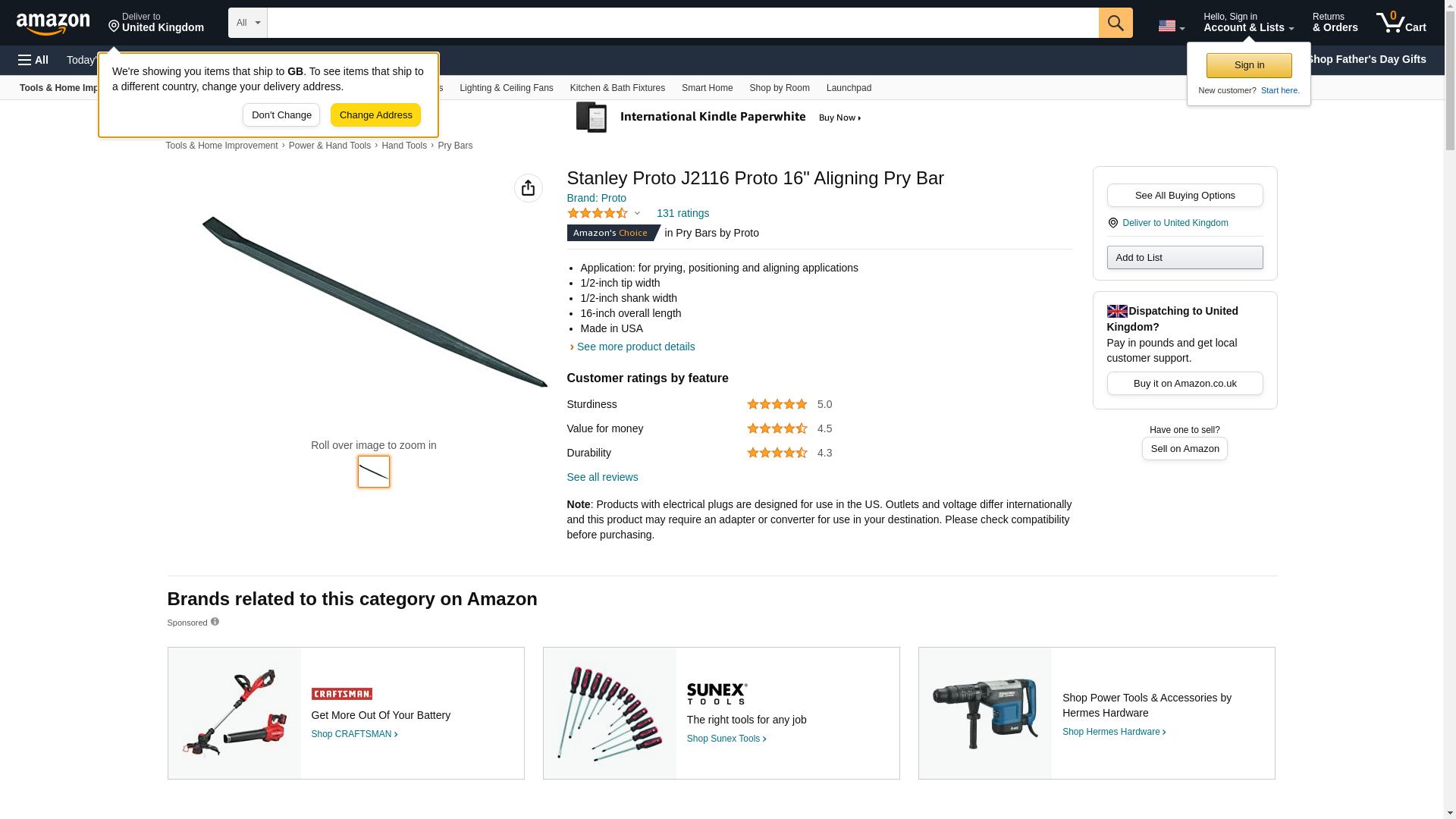Open Lighting & Ceiling Fans menu item
Image resolution: width=1456 pixels, height=819 pixels.
507,88
